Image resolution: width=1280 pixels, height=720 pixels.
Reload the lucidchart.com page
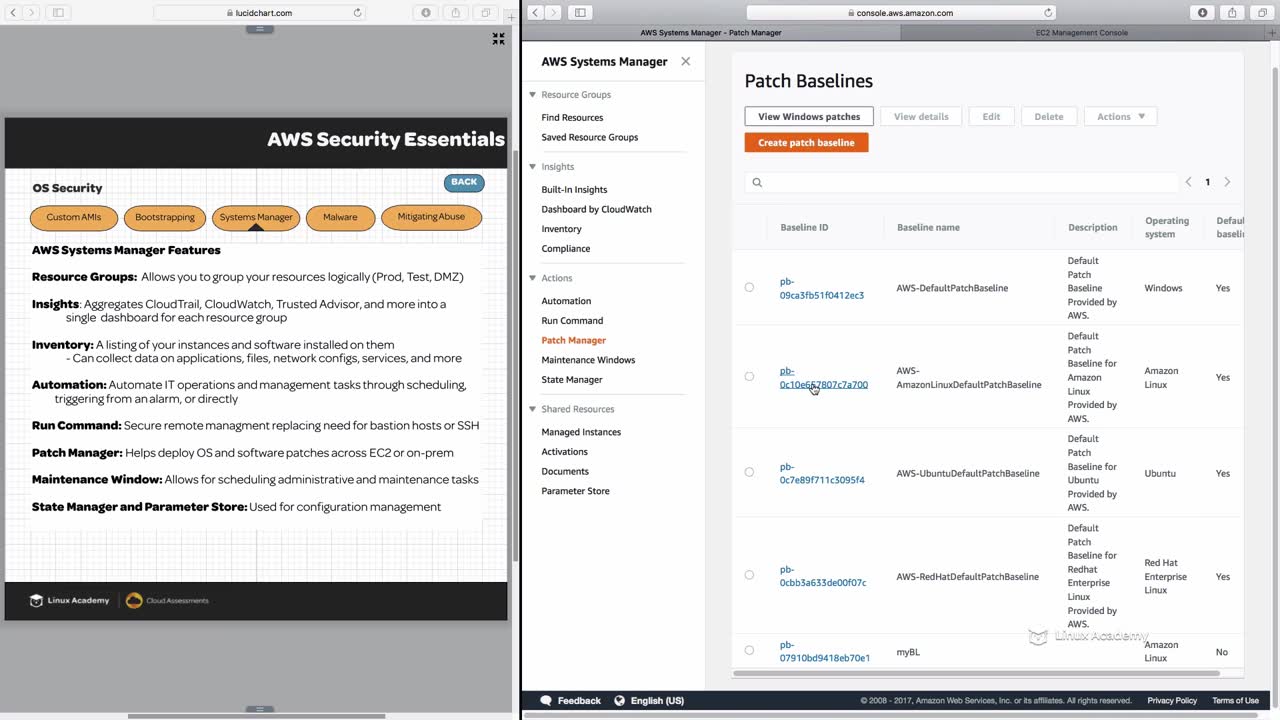pos(358,13)
